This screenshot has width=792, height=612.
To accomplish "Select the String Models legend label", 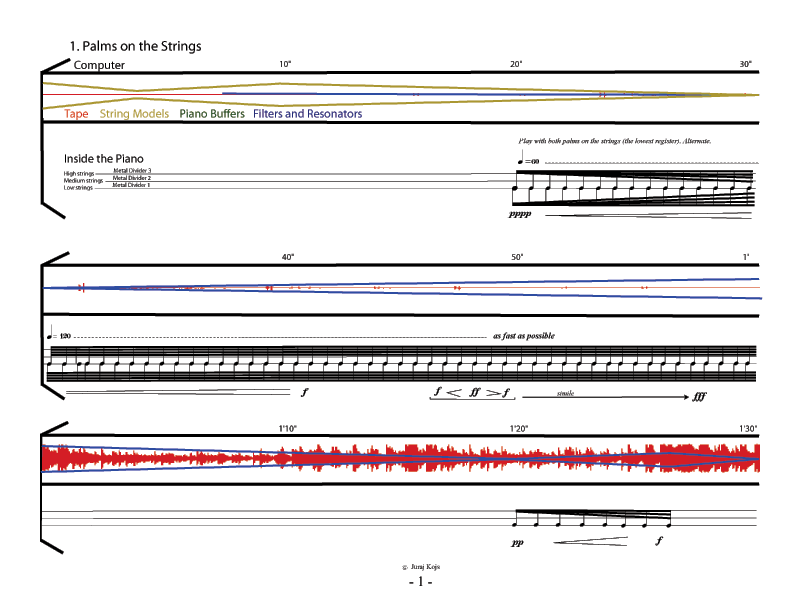I will [x=134, y=115].
